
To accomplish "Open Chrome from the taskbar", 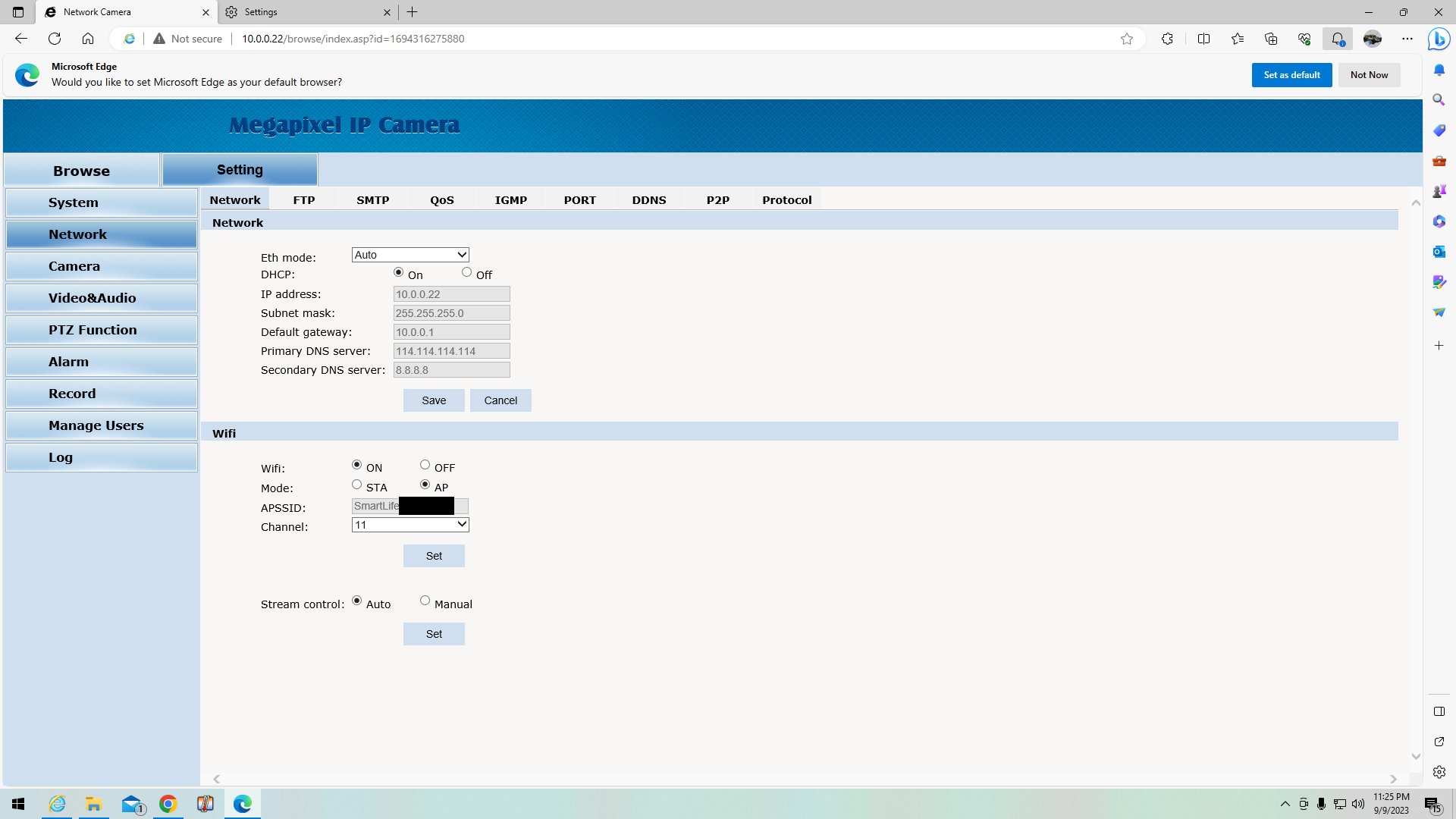I will tap(168, 804).
